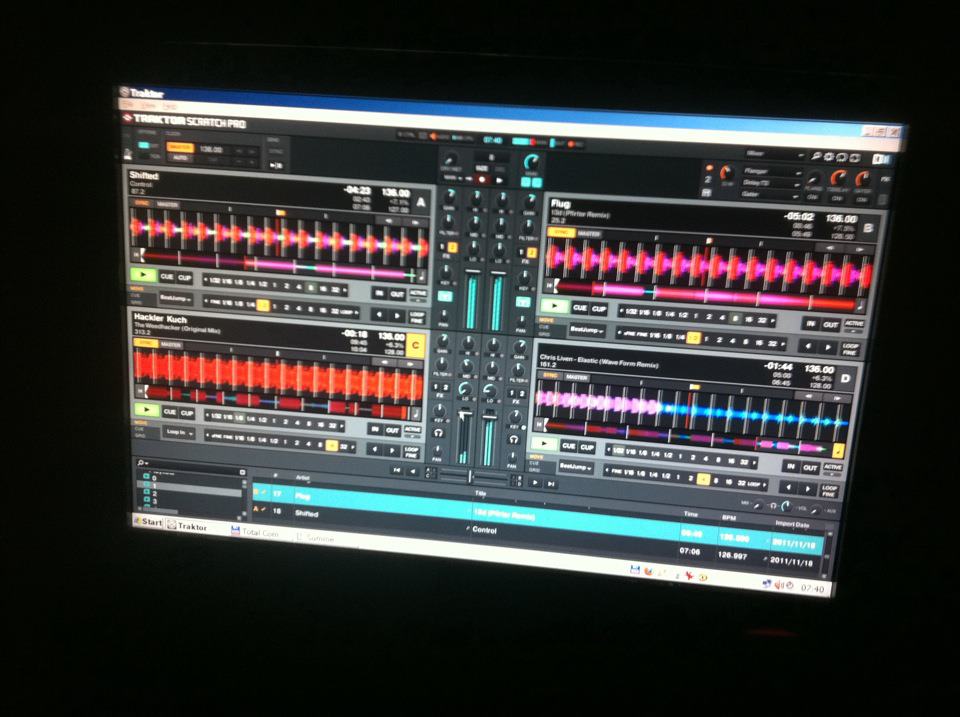Viewport: 960px width, 717px height.
Task: Open BeatJump mode dropdown on Deck B
Action: (587, 329)
